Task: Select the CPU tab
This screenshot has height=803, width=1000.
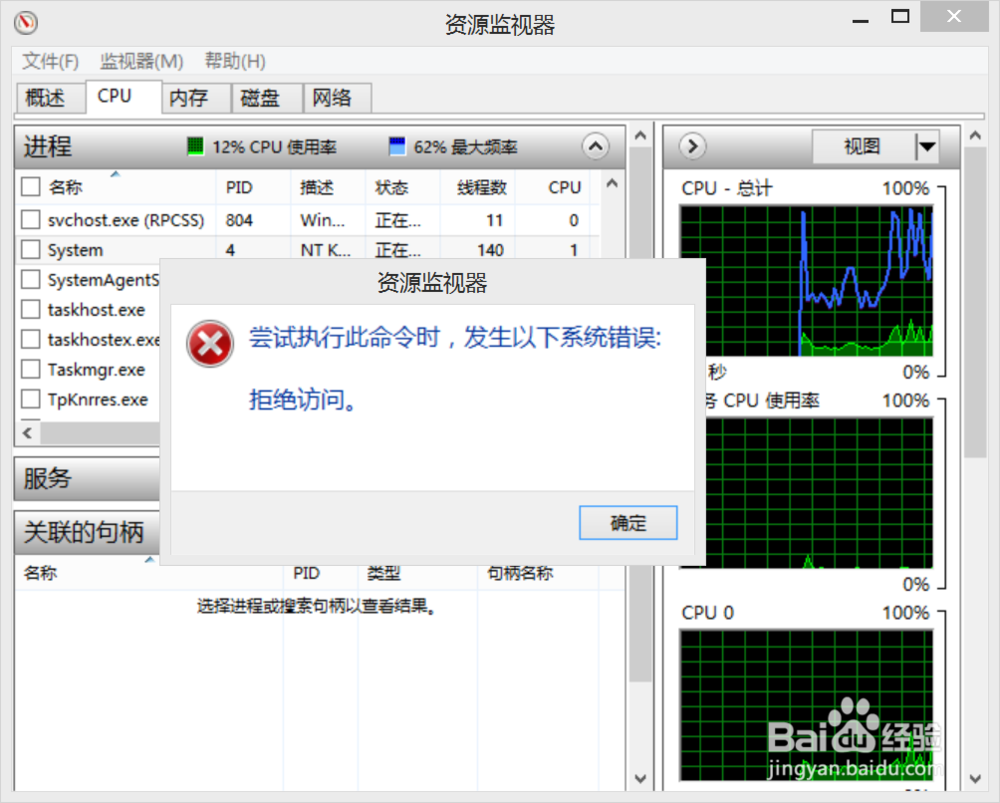Action: pyautogui.click(x=123, y=96)
